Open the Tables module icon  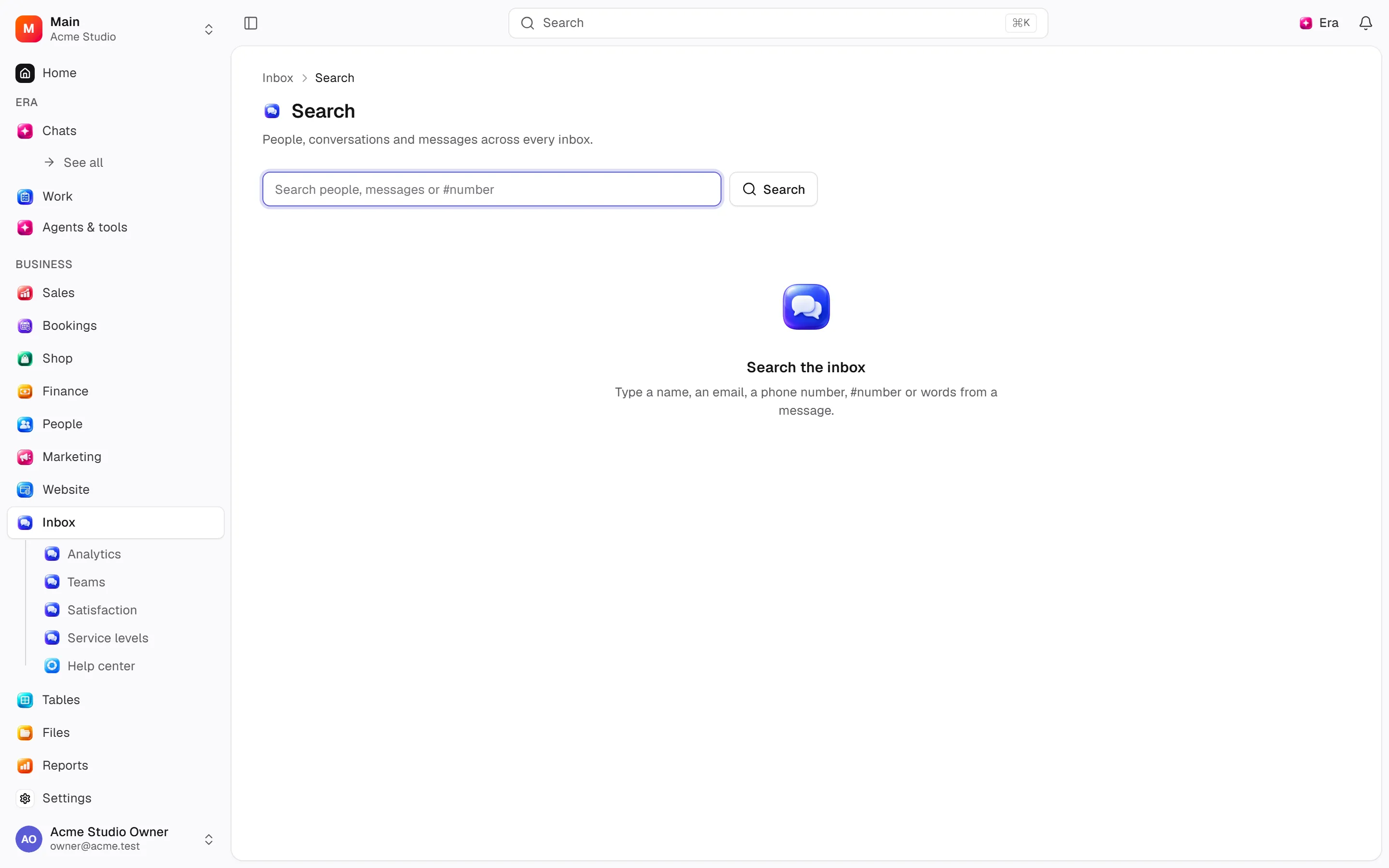[x=25, y=700]
